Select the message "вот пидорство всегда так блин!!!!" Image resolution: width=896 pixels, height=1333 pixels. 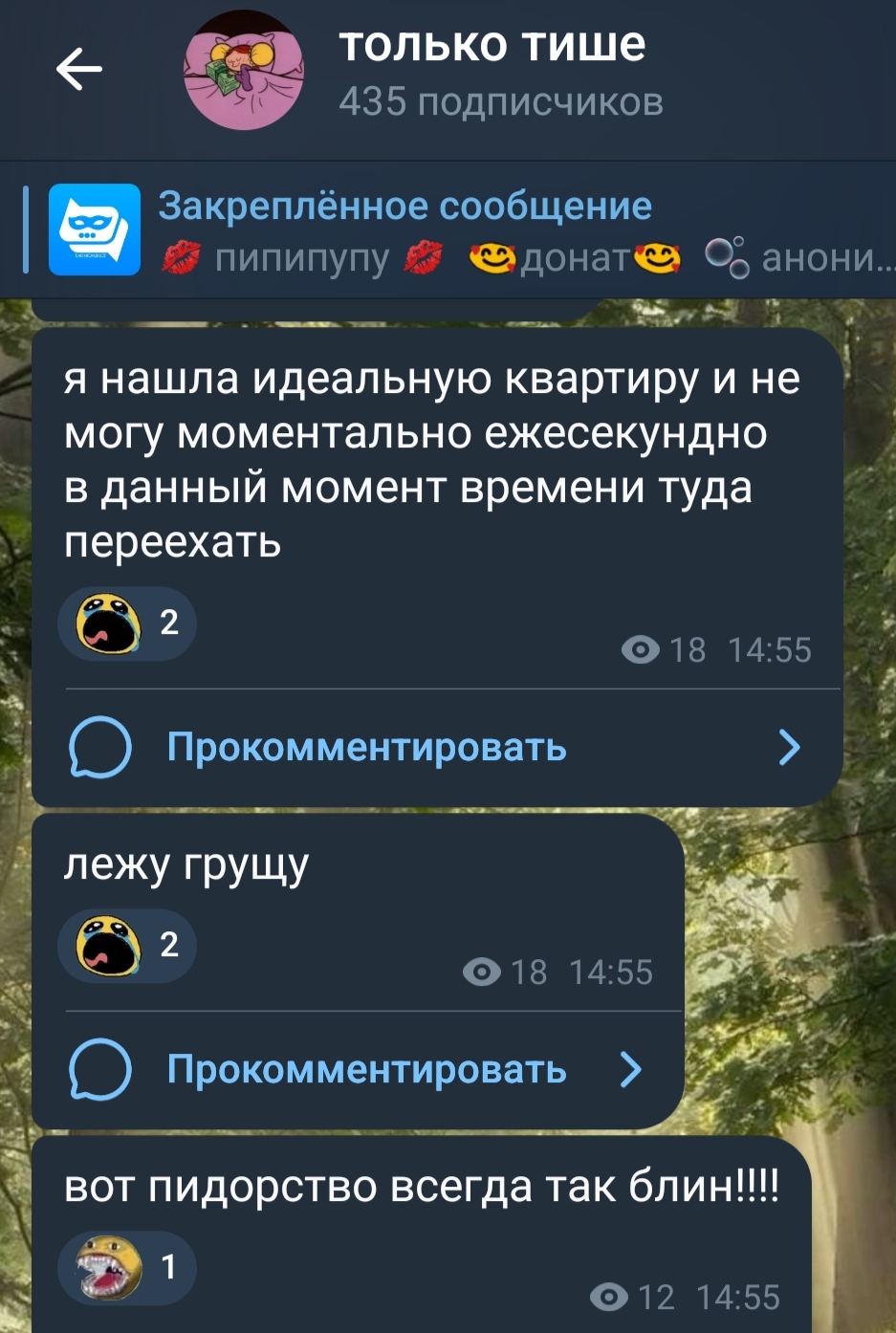[422, 1187]
